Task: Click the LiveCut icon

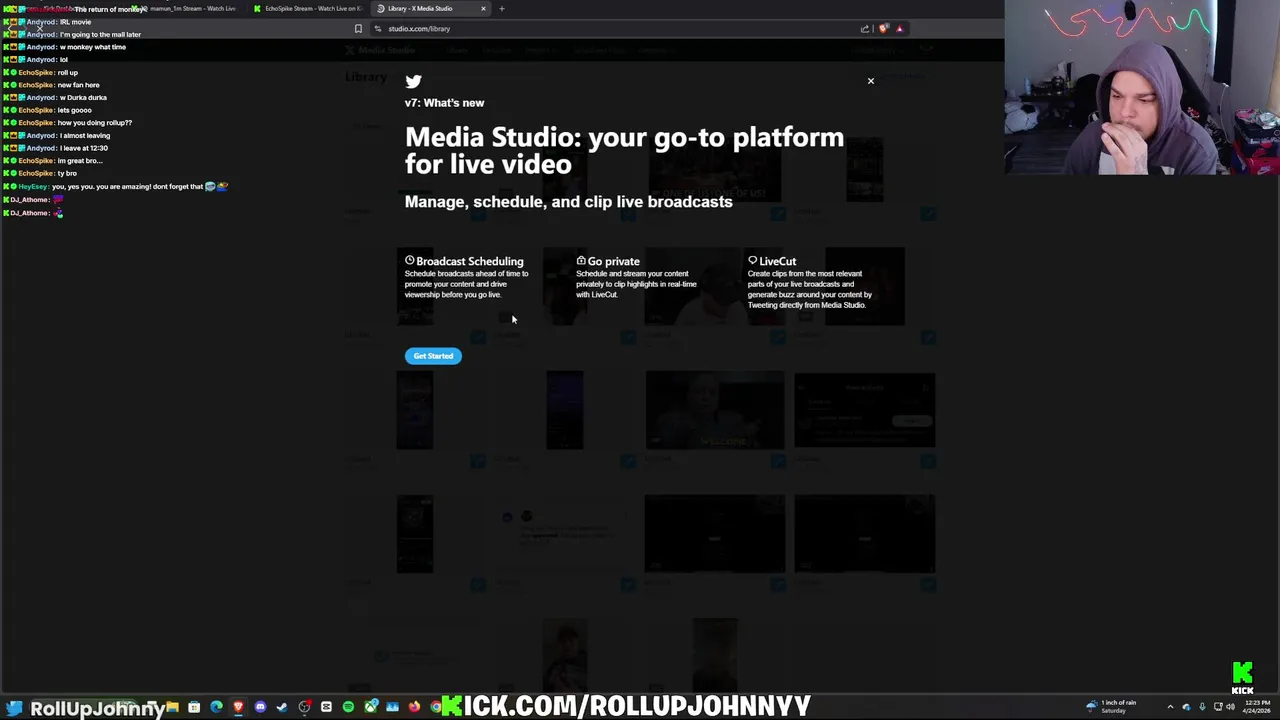Action: point(752,261)
